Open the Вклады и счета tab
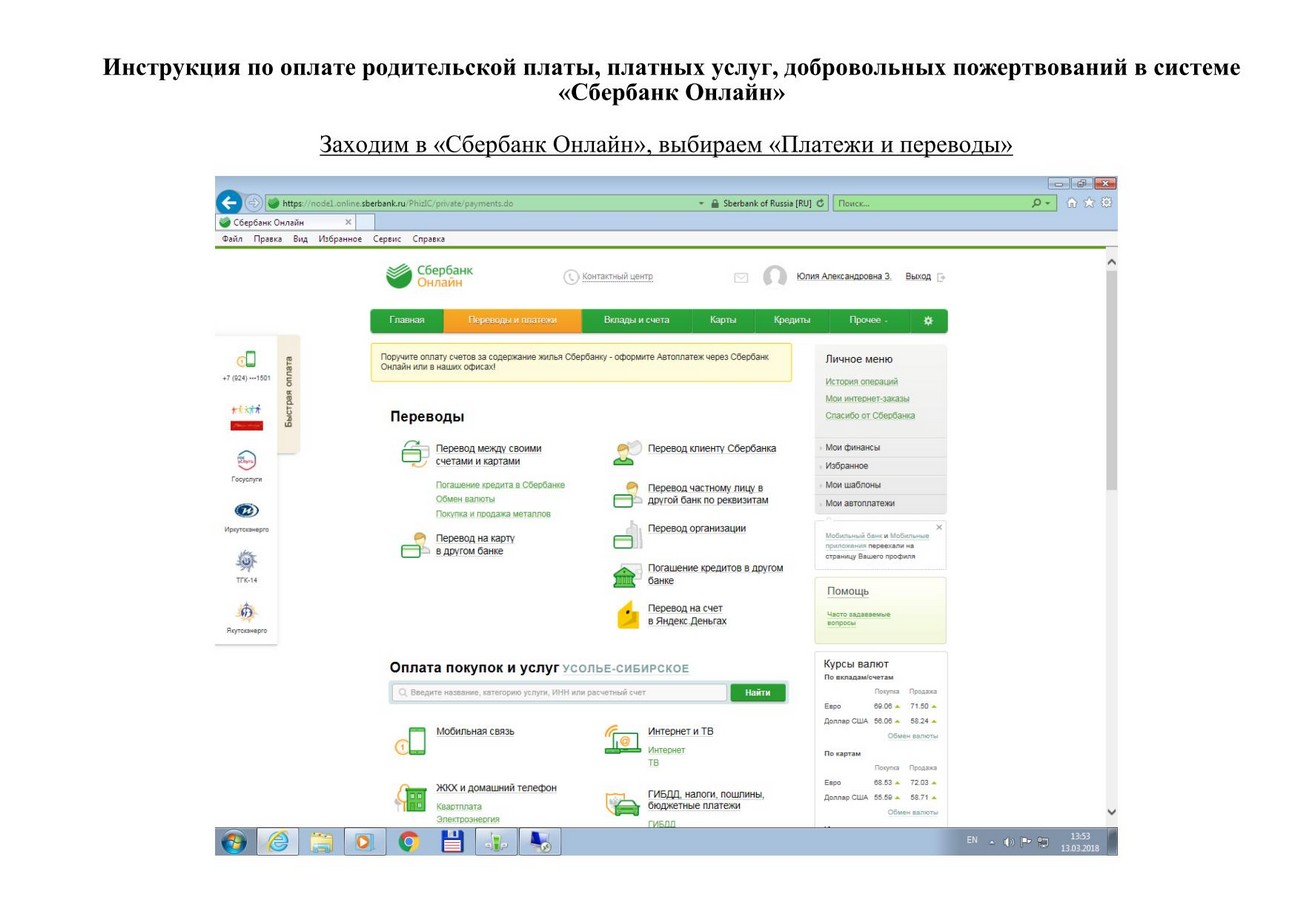Image resolution: width=1300 pixels, height=920 pixels. [637, 320]
